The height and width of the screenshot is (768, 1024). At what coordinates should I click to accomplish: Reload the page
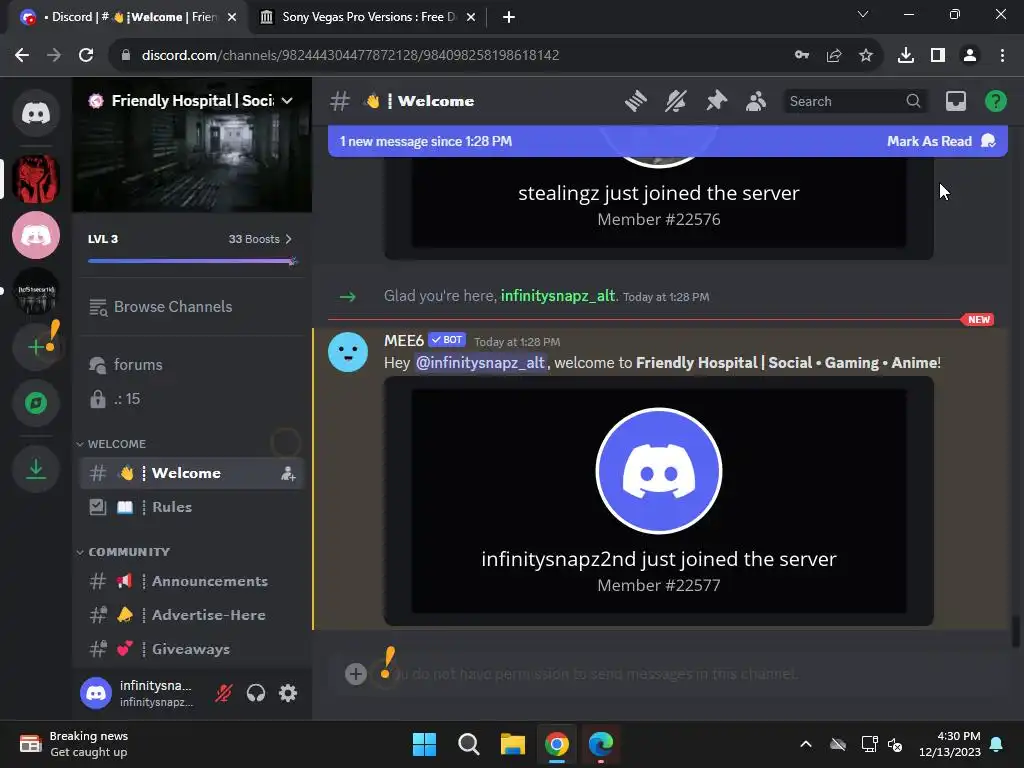(x=86, y=55)
